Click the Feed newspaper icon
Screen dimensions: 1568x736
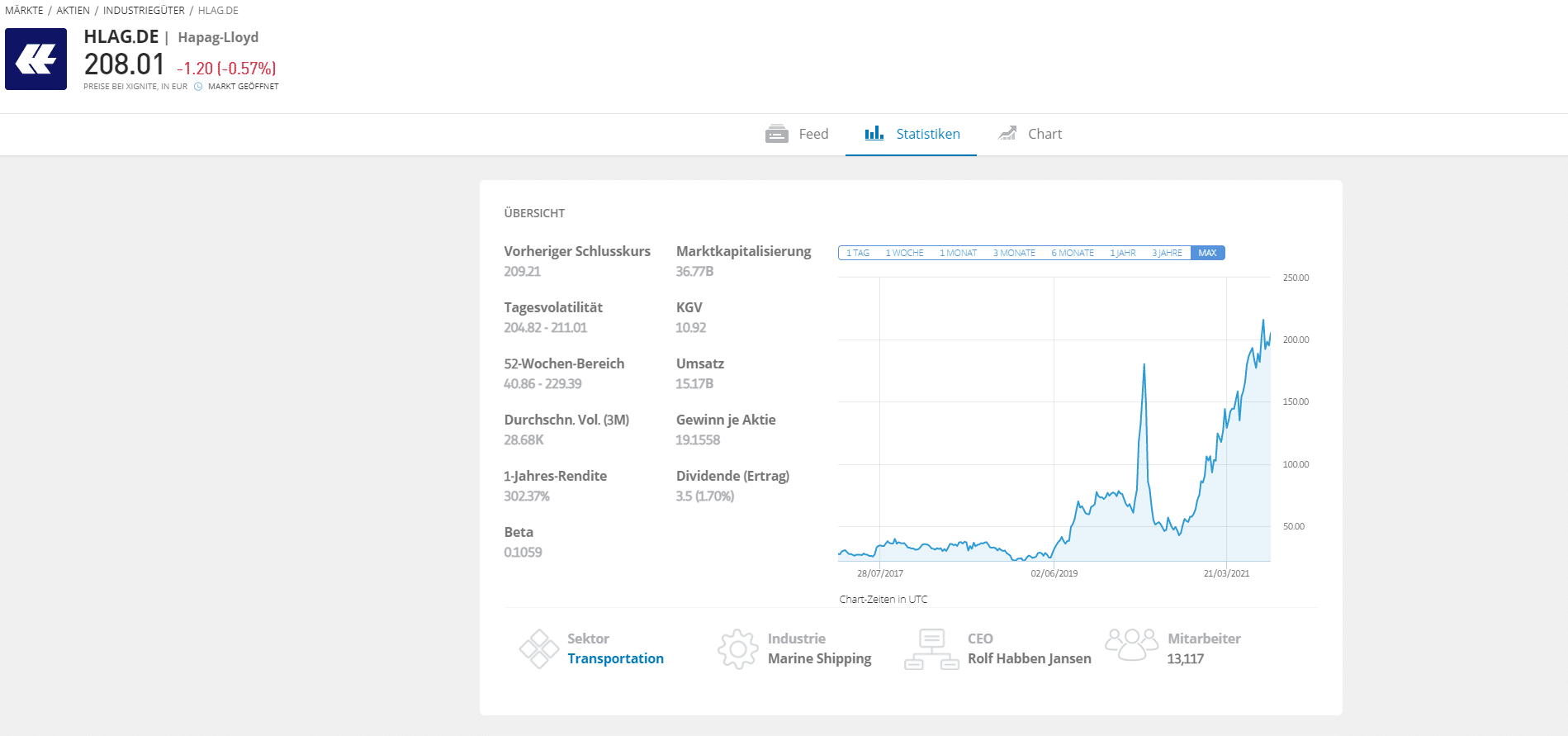pyautogui.click(x=777, y=134)
